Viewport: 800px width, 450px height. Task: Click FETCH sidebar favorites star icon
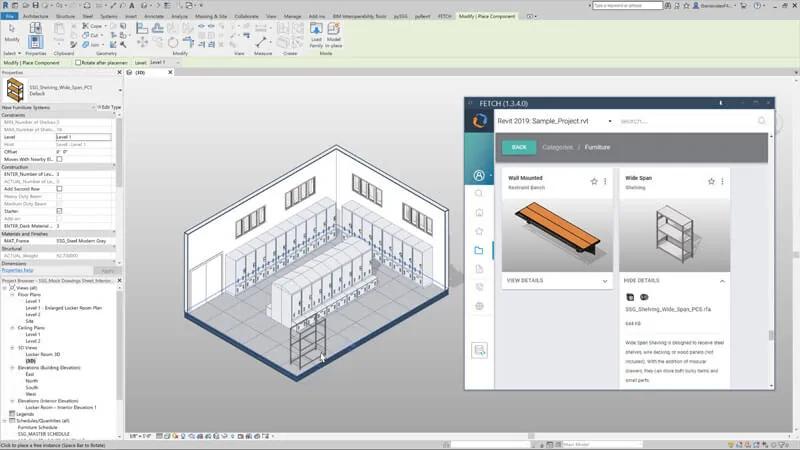[x=479, y=231]
